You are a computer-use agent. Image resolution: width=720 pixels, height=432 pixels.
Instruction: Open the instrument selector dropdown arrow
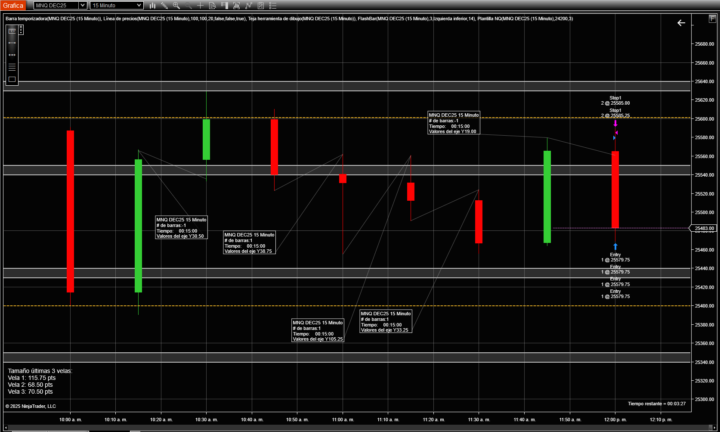point(82,6)
